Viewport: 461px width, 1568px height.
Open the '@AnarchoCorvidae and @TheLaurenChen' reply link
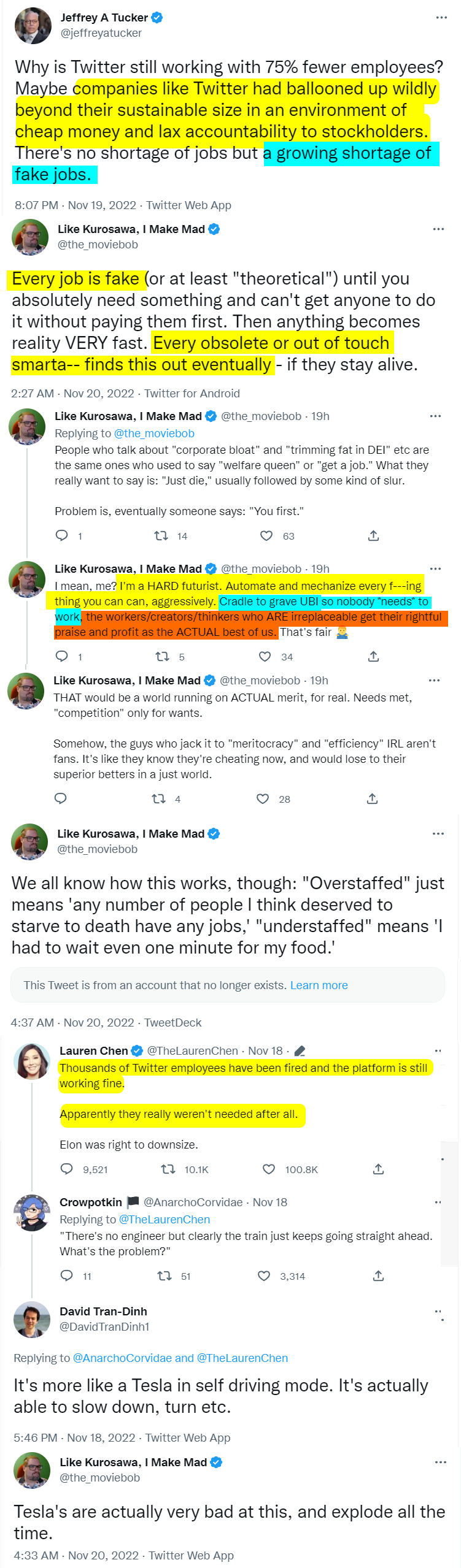coord(180,1358)
